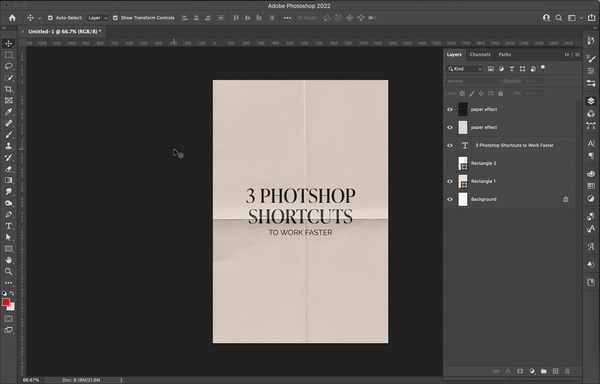Swap foreground and background colors

[x=12, y=293]
